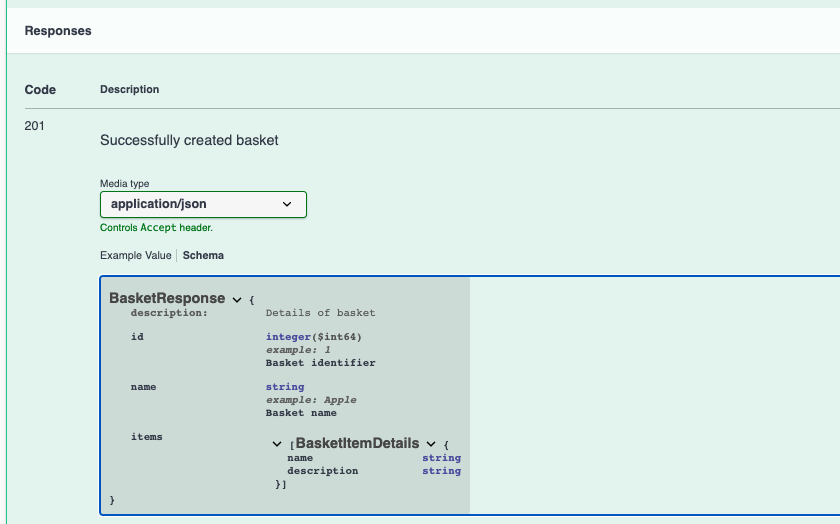Click the BasketItemDetails model title
840x524 pixels.
357,443
